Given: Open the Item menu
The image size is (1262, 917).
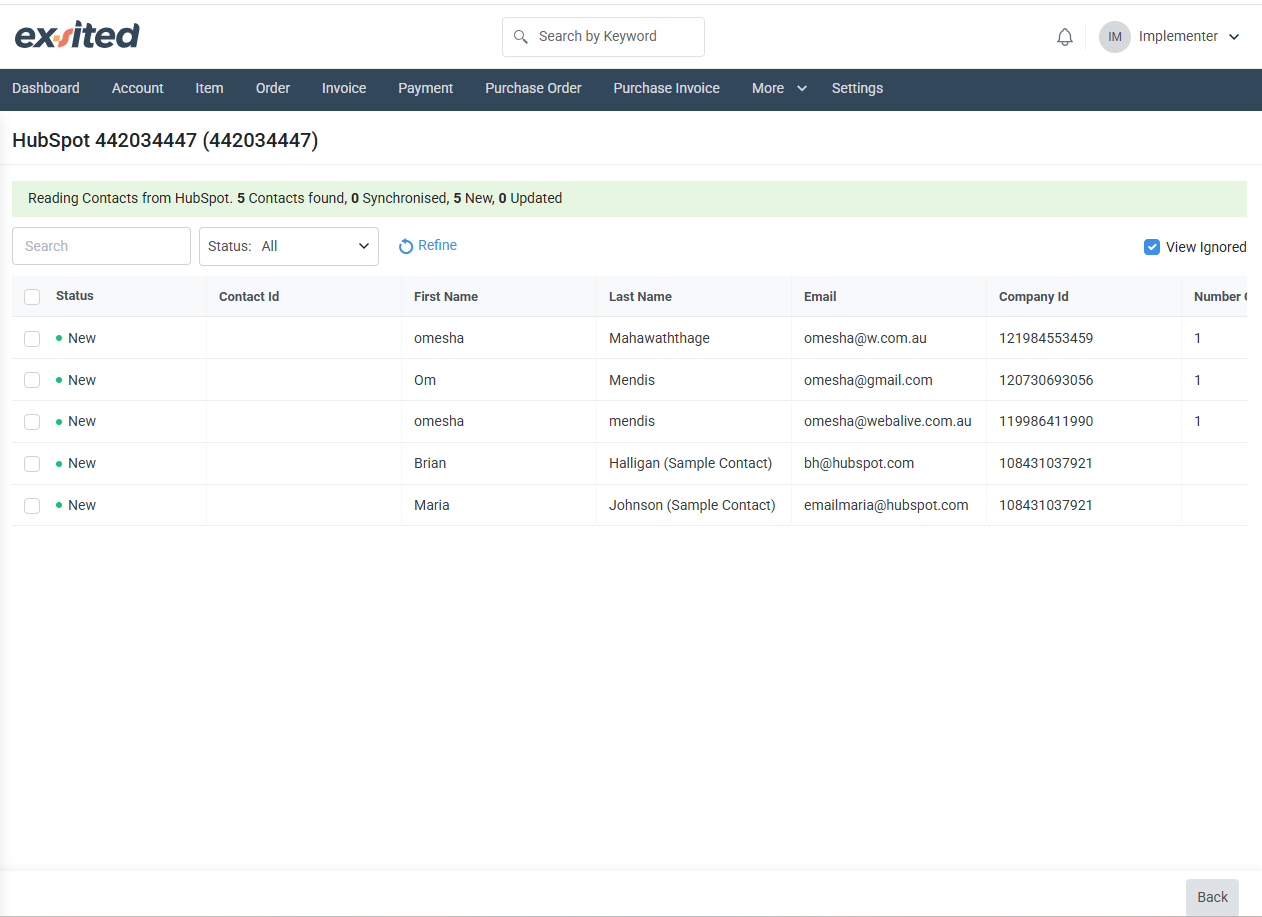Looking at the screenshot, I should [209, 88].
